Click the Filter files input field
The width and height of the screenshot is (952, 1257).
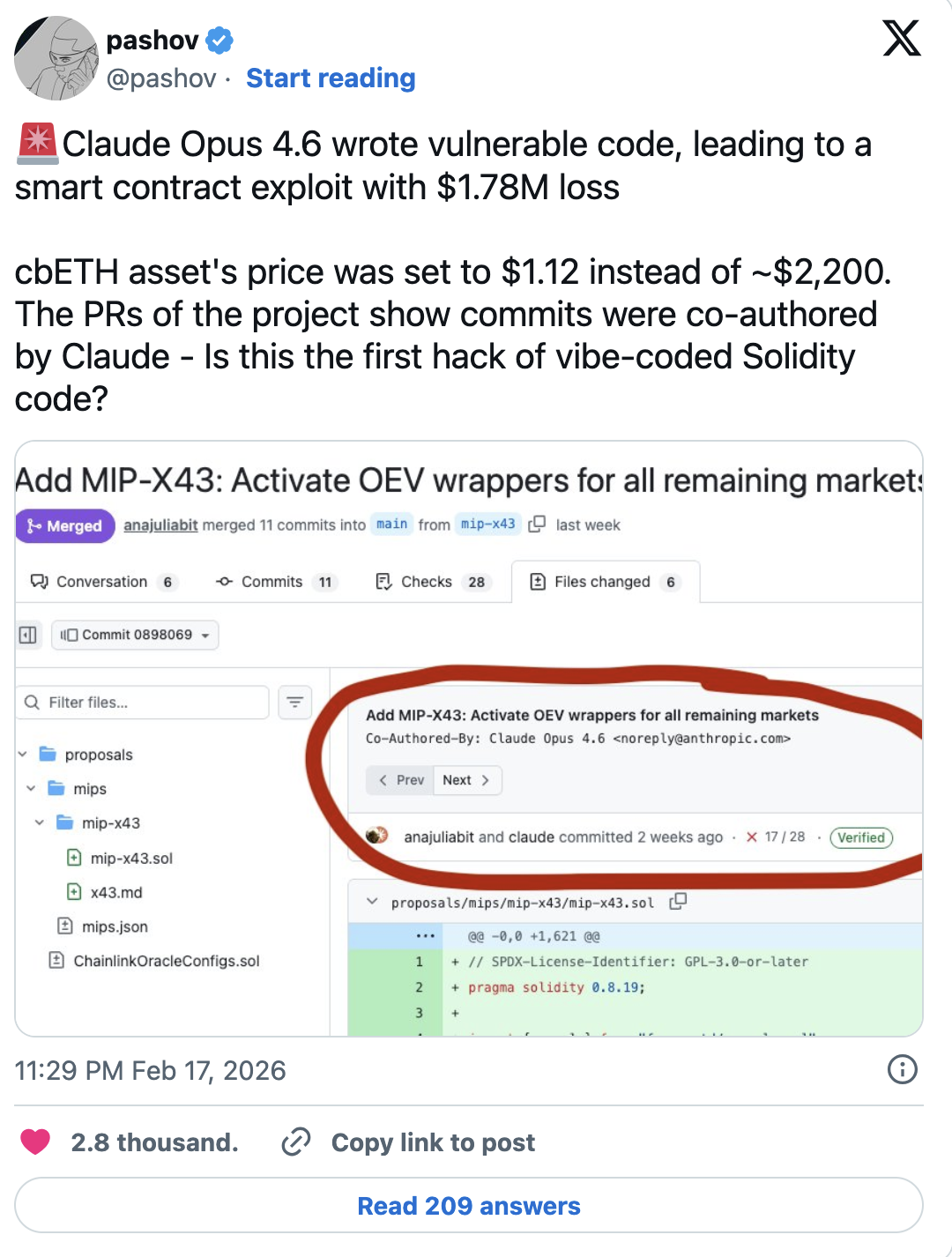pos(141,703)
